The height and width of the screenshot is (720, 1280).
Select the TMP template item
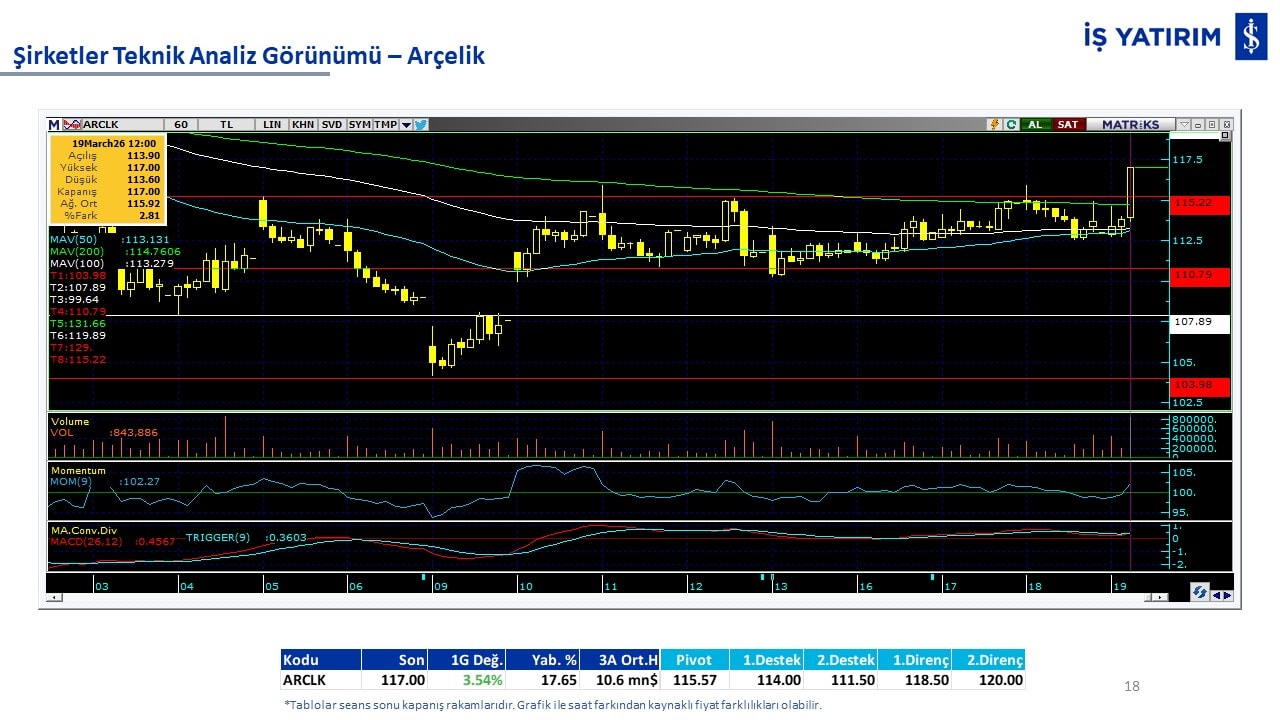[x=385, y=125]
